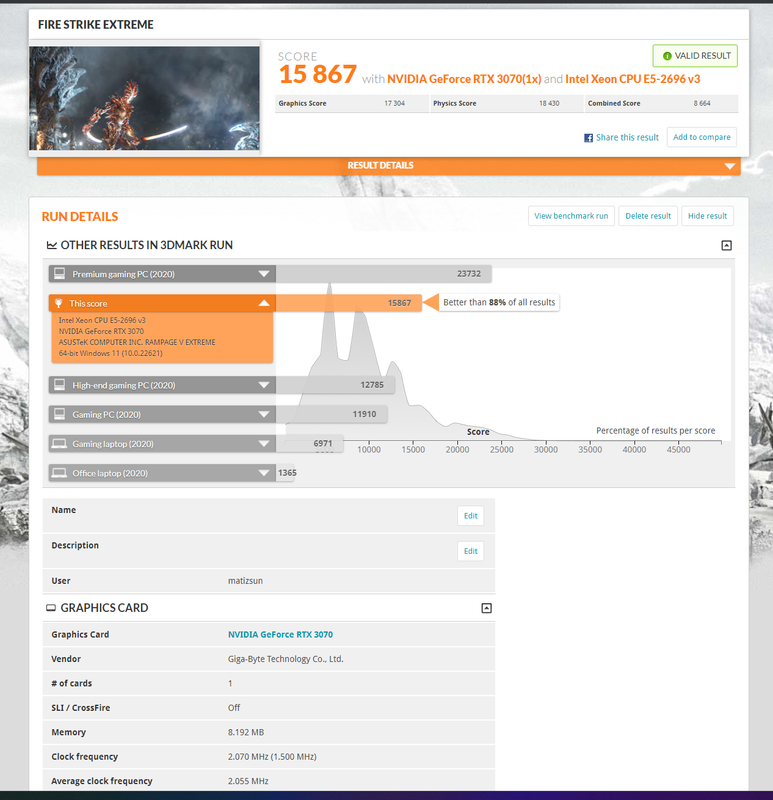Click the monitor icon for Gaming PC (2020)
Viewport: 773px width, 800px height.
(59, 414)
